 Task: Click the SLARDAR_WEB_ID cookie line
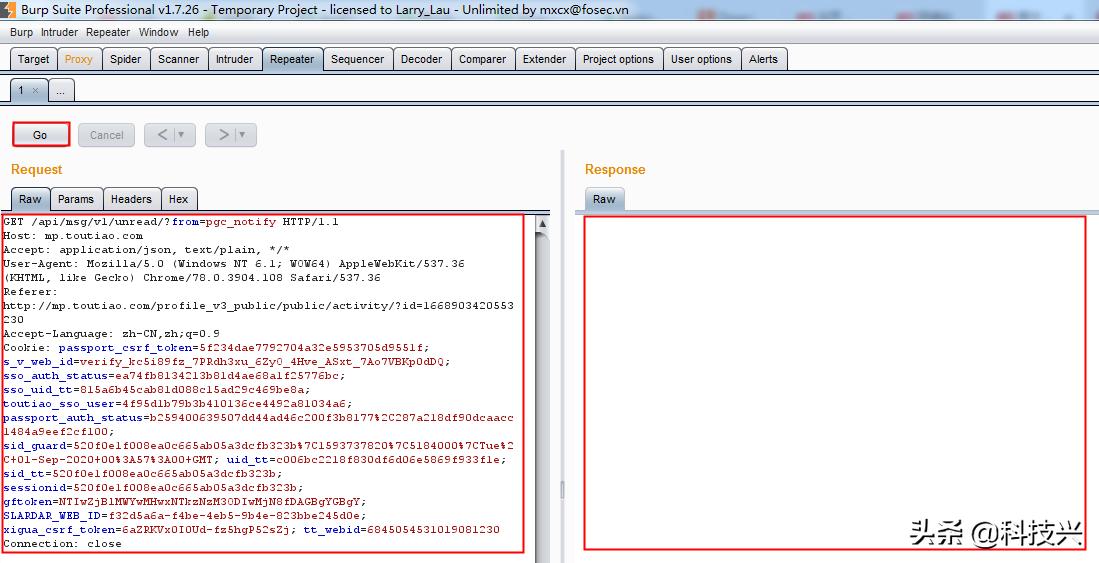click(185, 516)
